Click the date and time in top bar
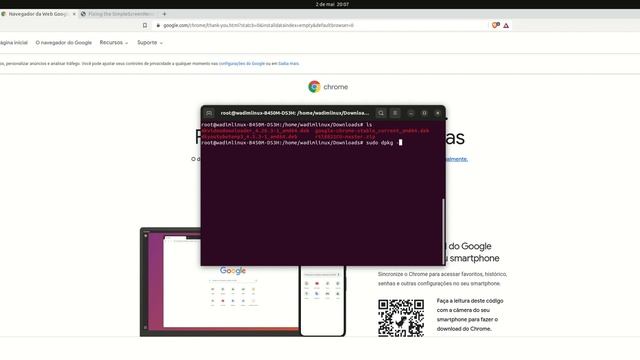Screen dimensions: 640x360 click(x=332, y=4)
